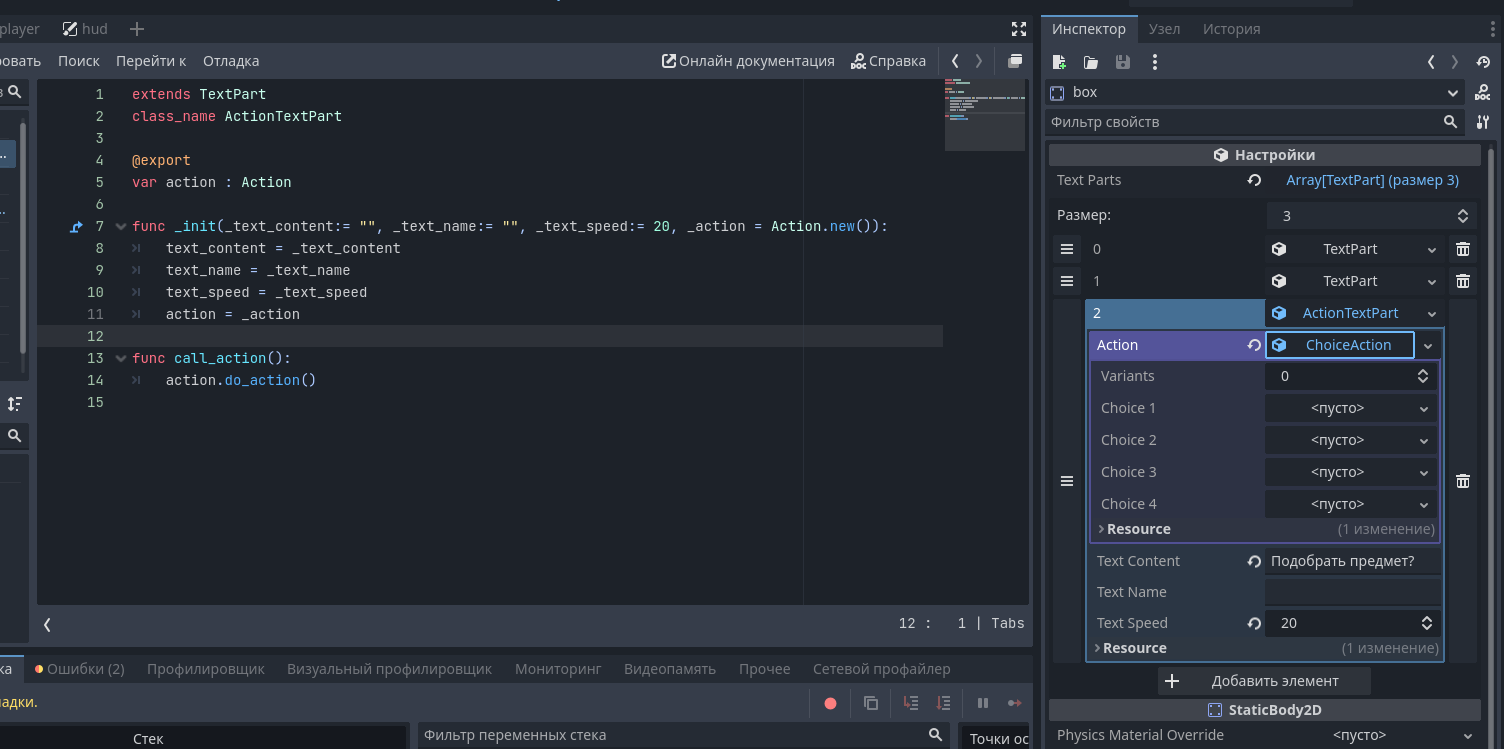Open the Inspector object history list icon

click(x=1483, y=62)
